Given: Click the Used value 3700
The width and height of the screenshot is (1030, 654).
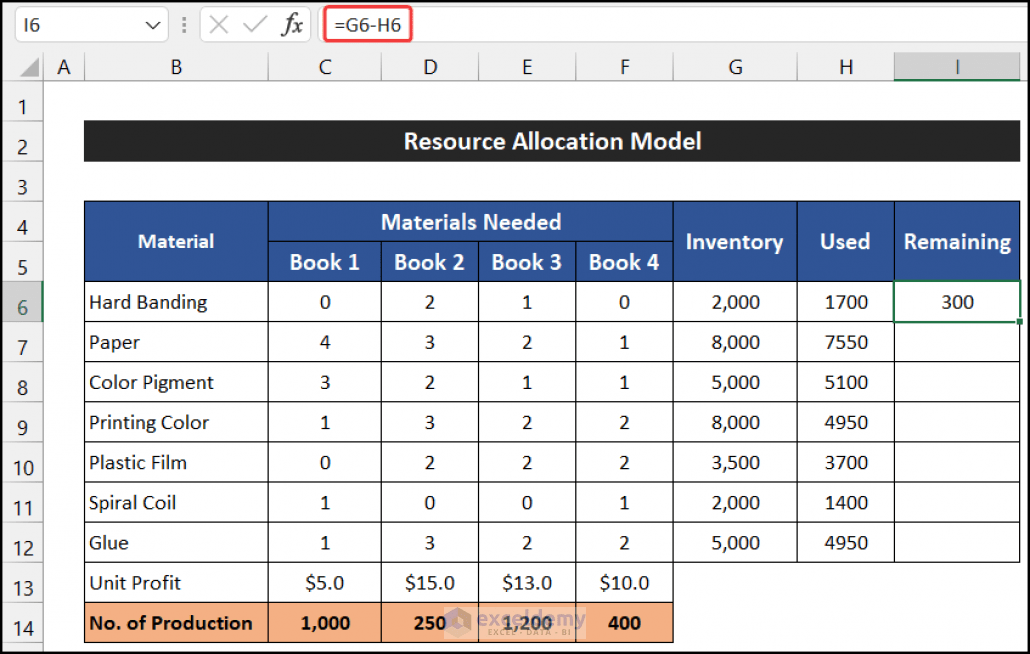Looking at the screenshot, I should [x=845, y=462].
